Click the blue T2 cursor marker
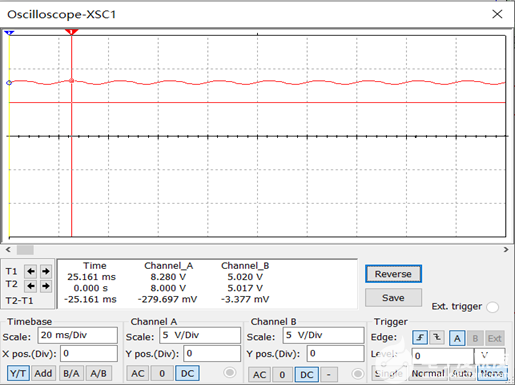This screenshot has width=515, height=385. click(x=9, y=32)
